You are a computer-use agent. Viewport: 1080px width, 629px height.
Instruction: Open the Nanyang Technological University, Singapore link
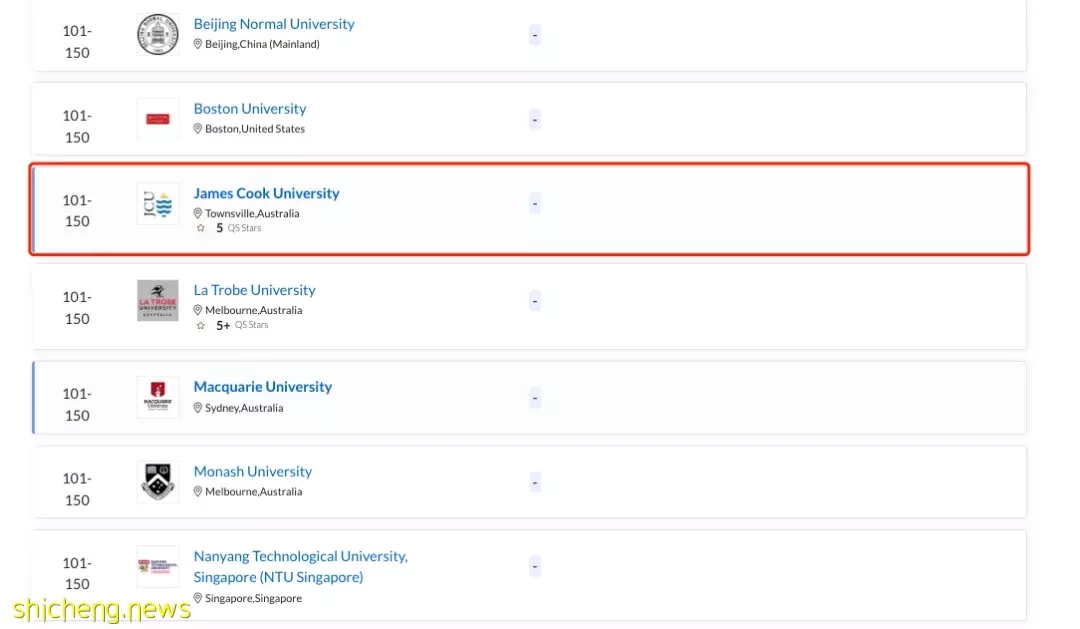(x=301, y=566)
